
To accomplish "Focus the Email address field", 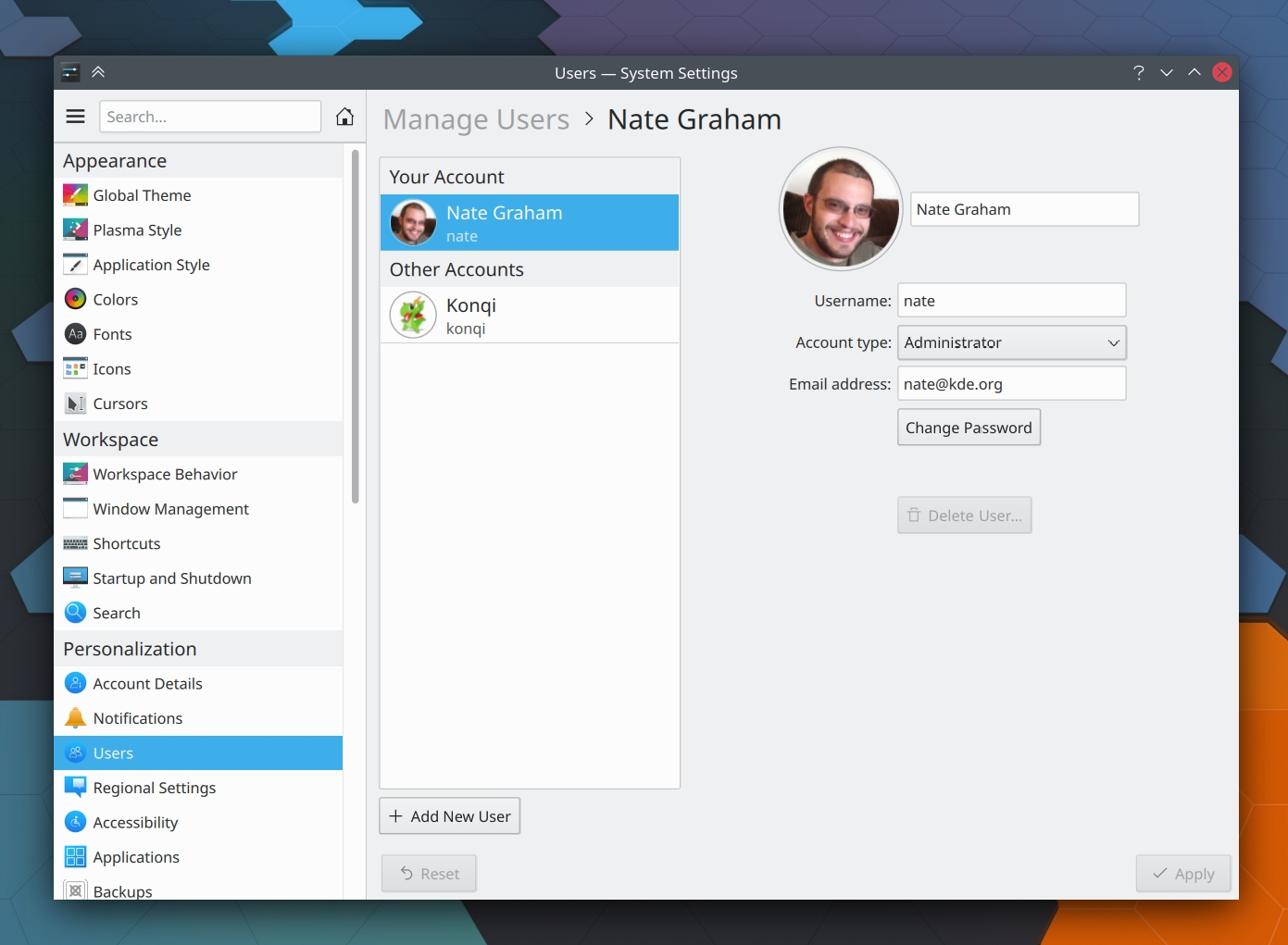I will pos(1011,384).
